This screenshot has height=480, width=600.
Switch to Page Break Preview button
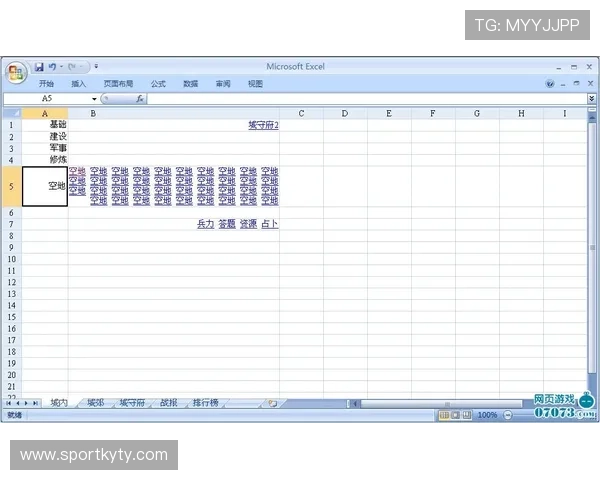(467, 415)
